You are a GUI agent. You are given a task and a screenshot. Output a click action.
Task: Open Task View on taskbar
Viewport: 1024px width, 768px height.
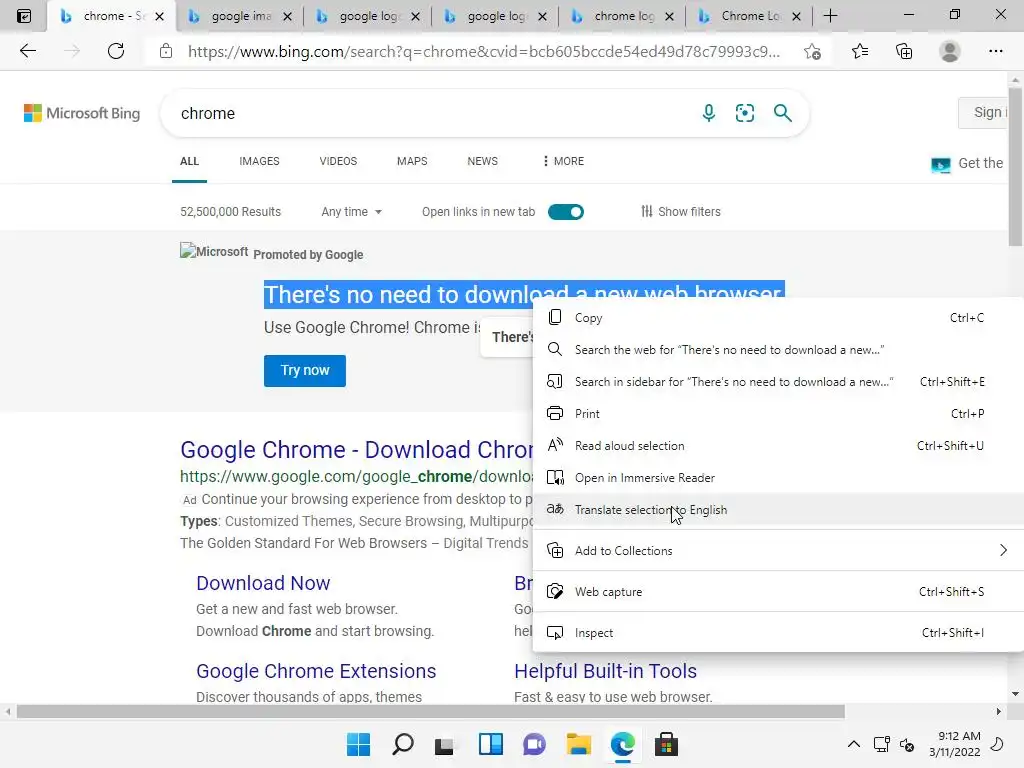[x=445, y=745]
